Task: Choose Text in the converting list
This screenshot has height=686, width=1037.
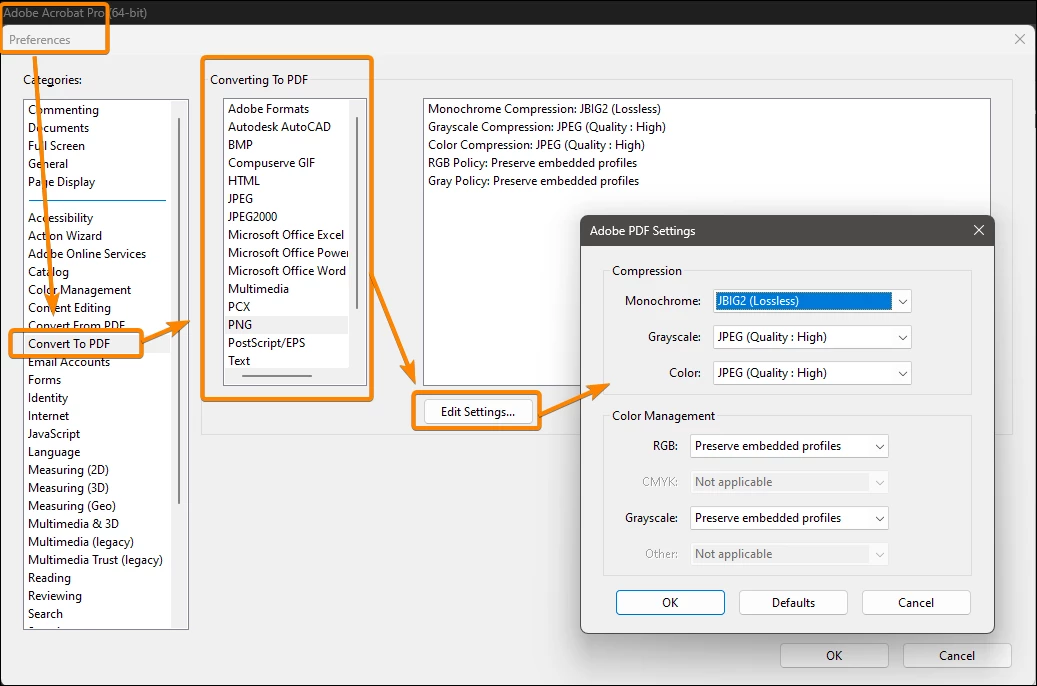Action: click(x=239, y=361)
